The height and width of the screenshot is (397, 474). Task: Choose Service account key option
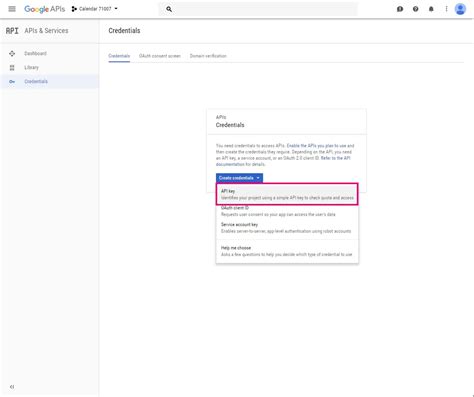pyautogui.click(x=287, y=228)
